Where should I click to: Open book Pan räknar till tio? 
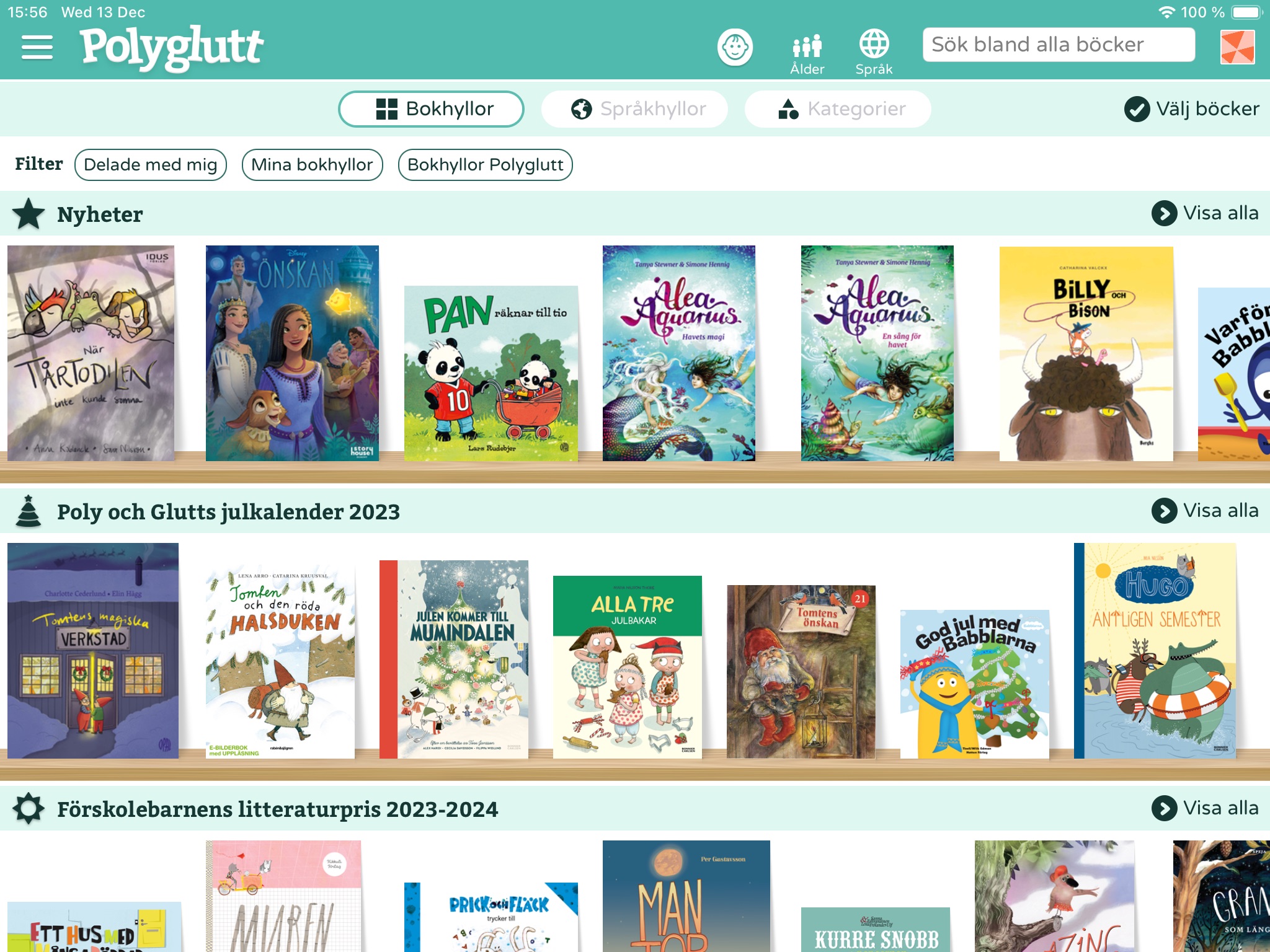(x=491, y=373)
